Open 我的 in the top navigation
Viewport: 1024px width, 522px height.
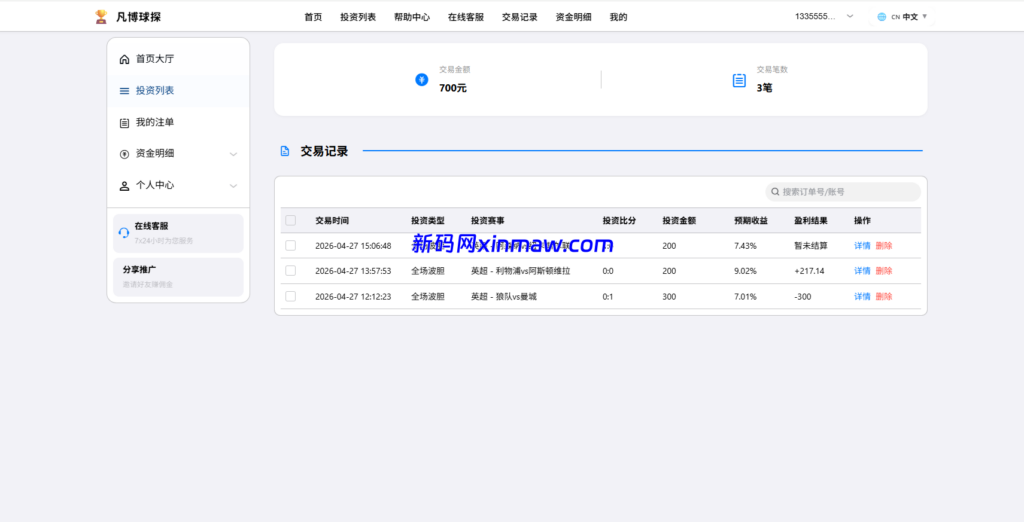pyautogui.click(x=618, y=18)
